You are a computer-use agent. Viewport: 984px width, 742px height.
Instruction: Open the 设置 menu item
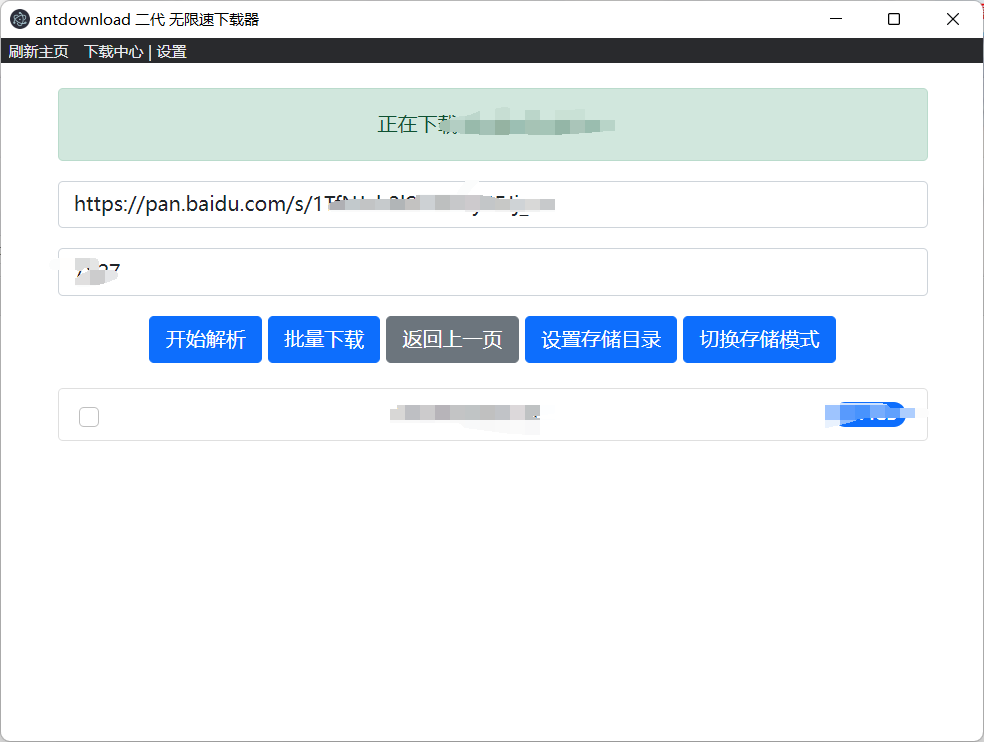(171, 51)
